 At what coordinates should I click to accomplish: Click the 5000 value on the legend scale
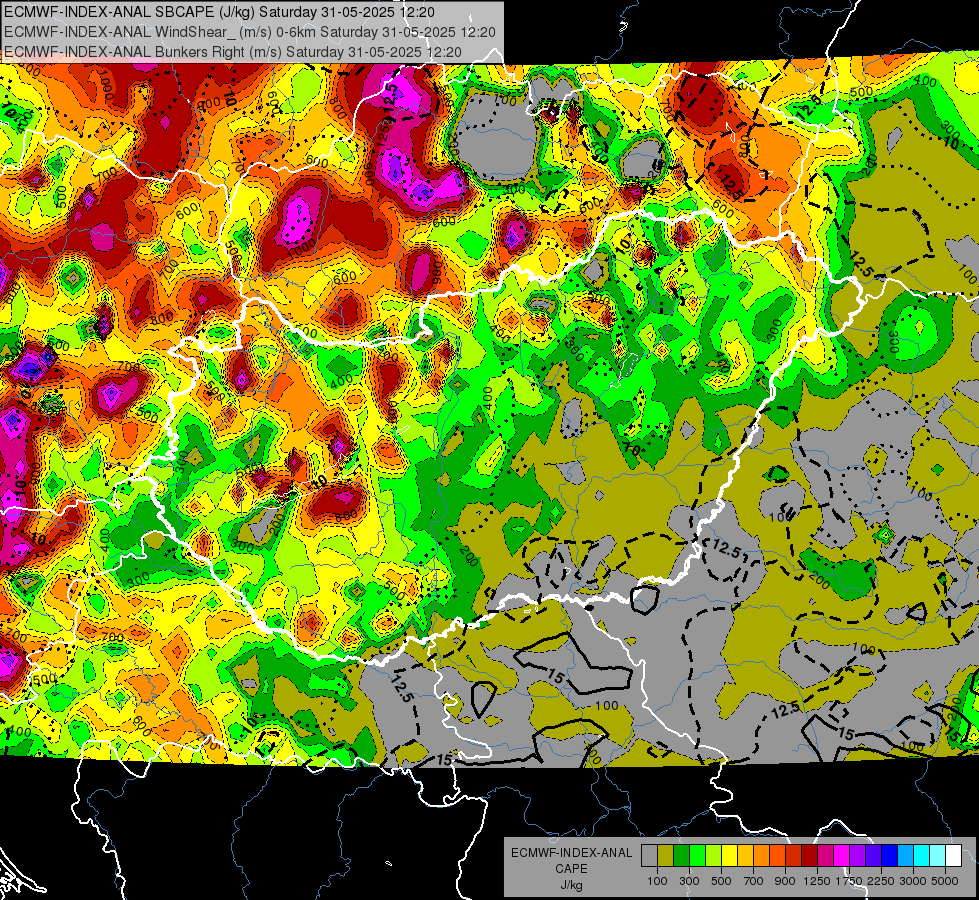coord(945,881)
